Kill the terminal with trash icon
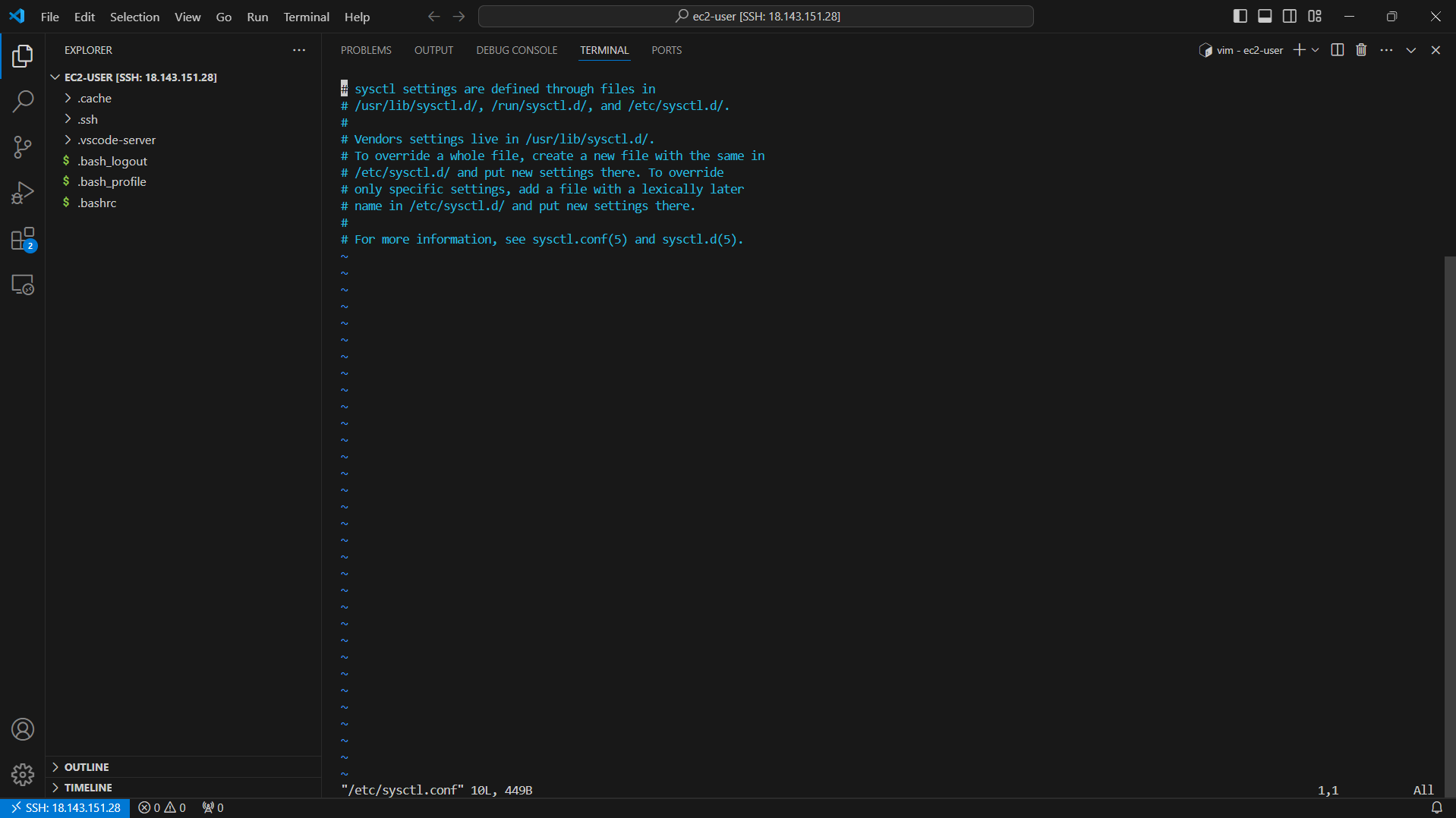 [1361, 50]
